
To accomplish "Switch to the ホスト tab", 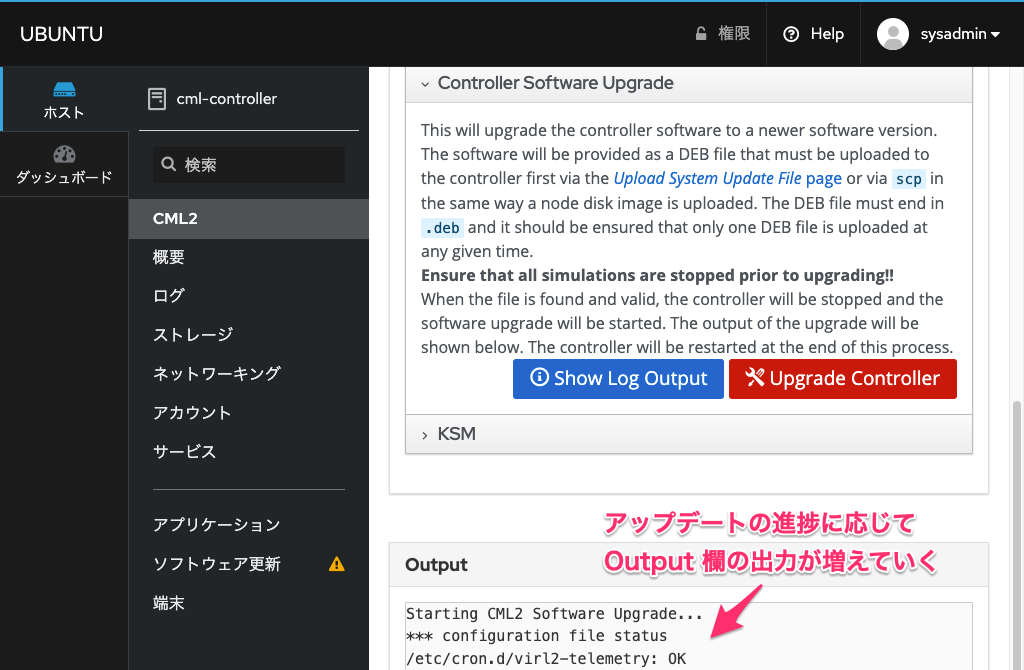I will 64,99.
